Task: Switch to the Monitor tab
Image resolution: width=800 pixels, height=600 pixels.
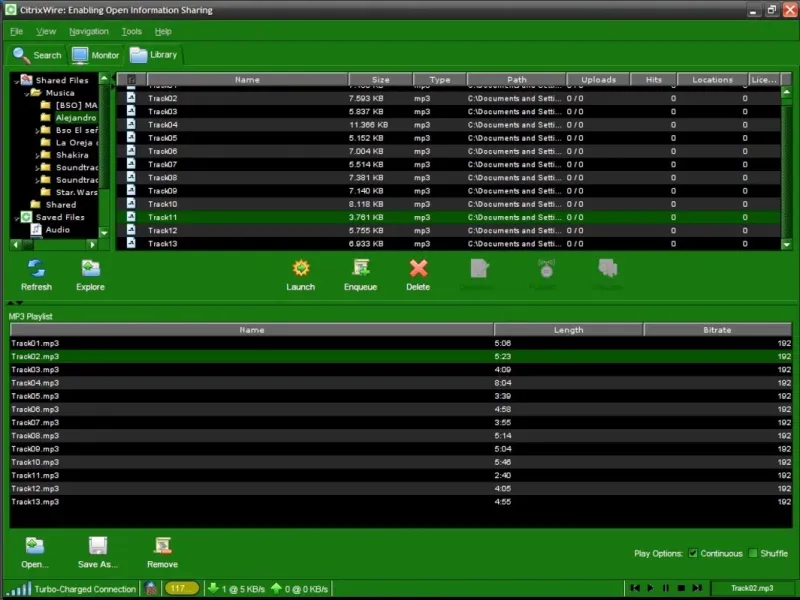Action: tap(95, 55)
